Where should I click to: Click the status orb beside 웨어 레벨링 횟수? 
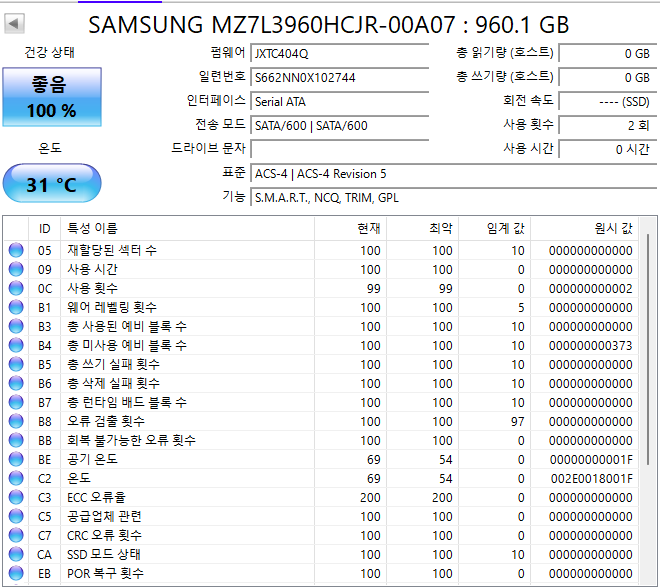[16, 307]
